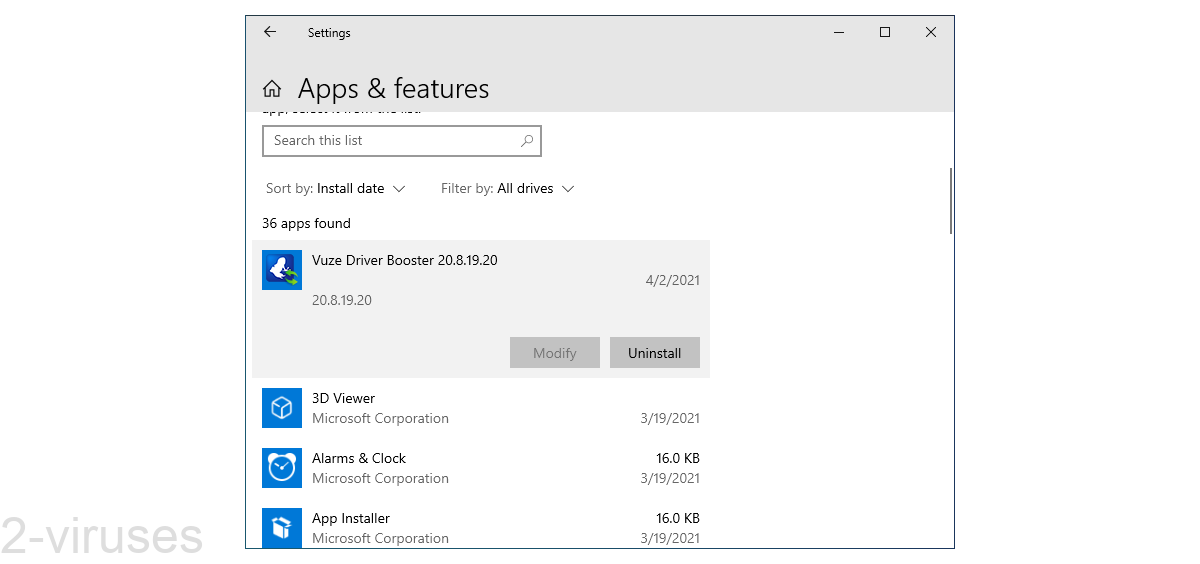The width and height of the screenshot is (1200, 564).
Task: Maximize the Settings window
Action: point(884,32)
